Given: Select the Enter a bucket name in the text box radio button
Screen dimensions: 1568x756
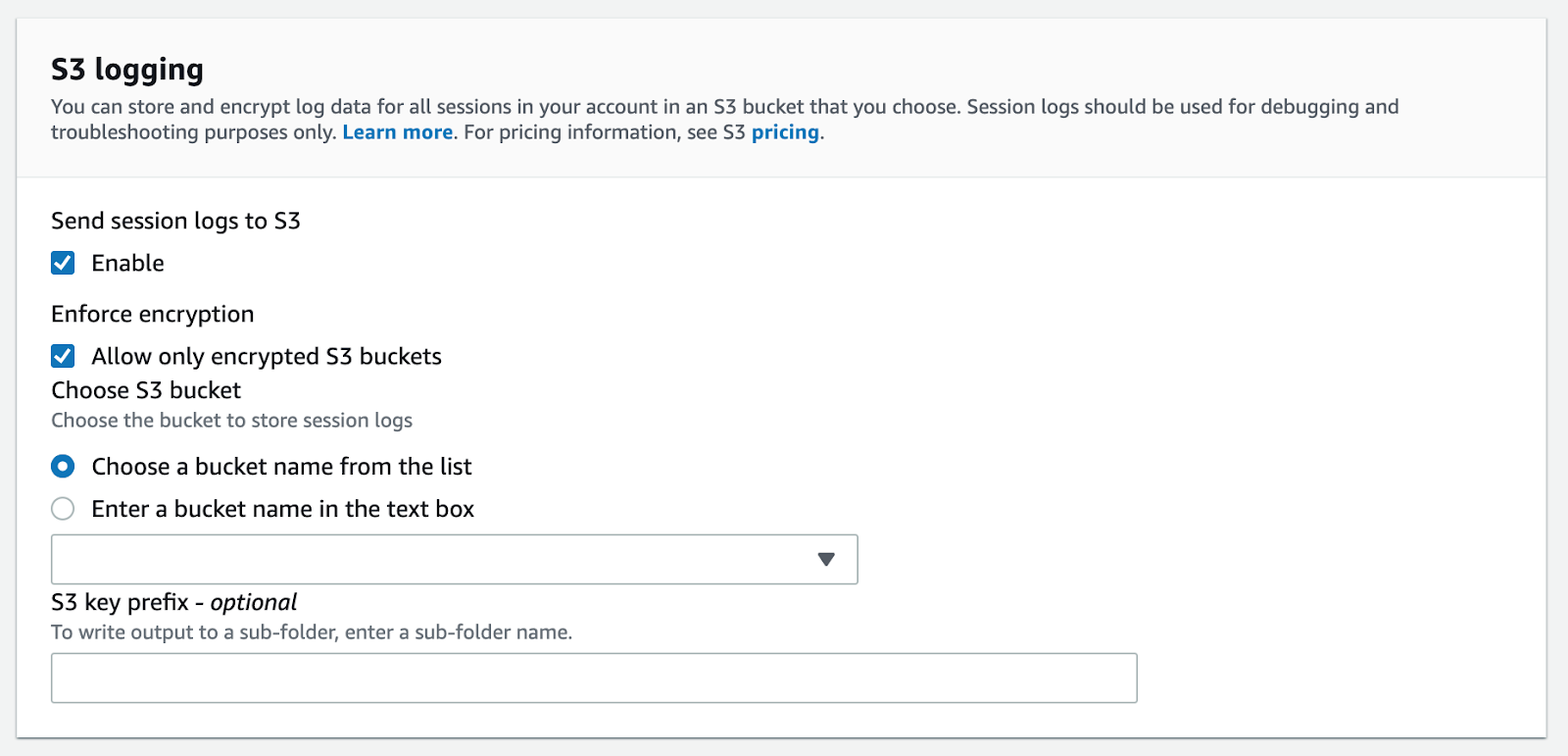Looking at the screenshot, I should click(63, 509).
